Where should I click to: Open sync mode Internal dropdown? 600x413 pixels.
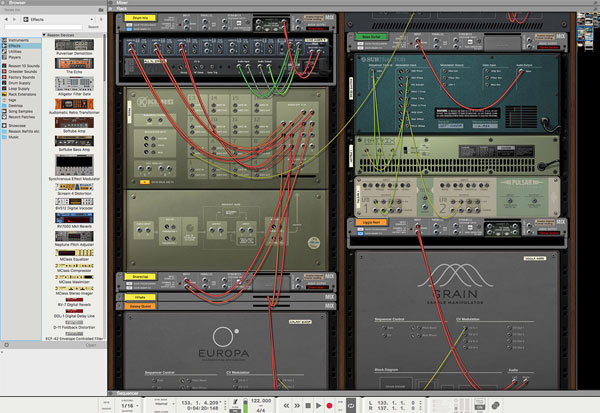164,404
